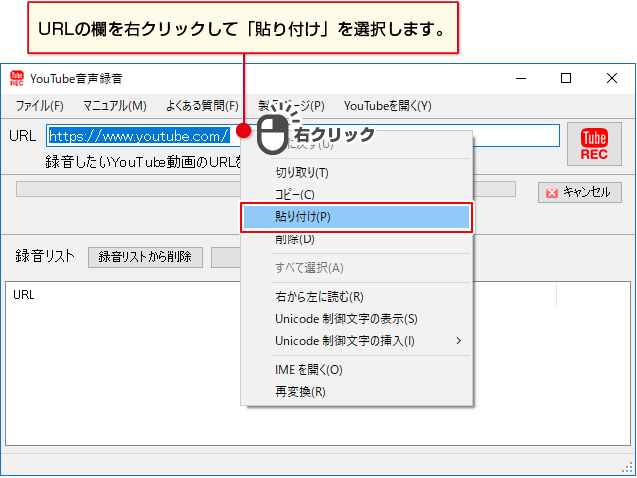Click the progress bar below the URL field
The image size is (637, 478).
pos(266,189)
